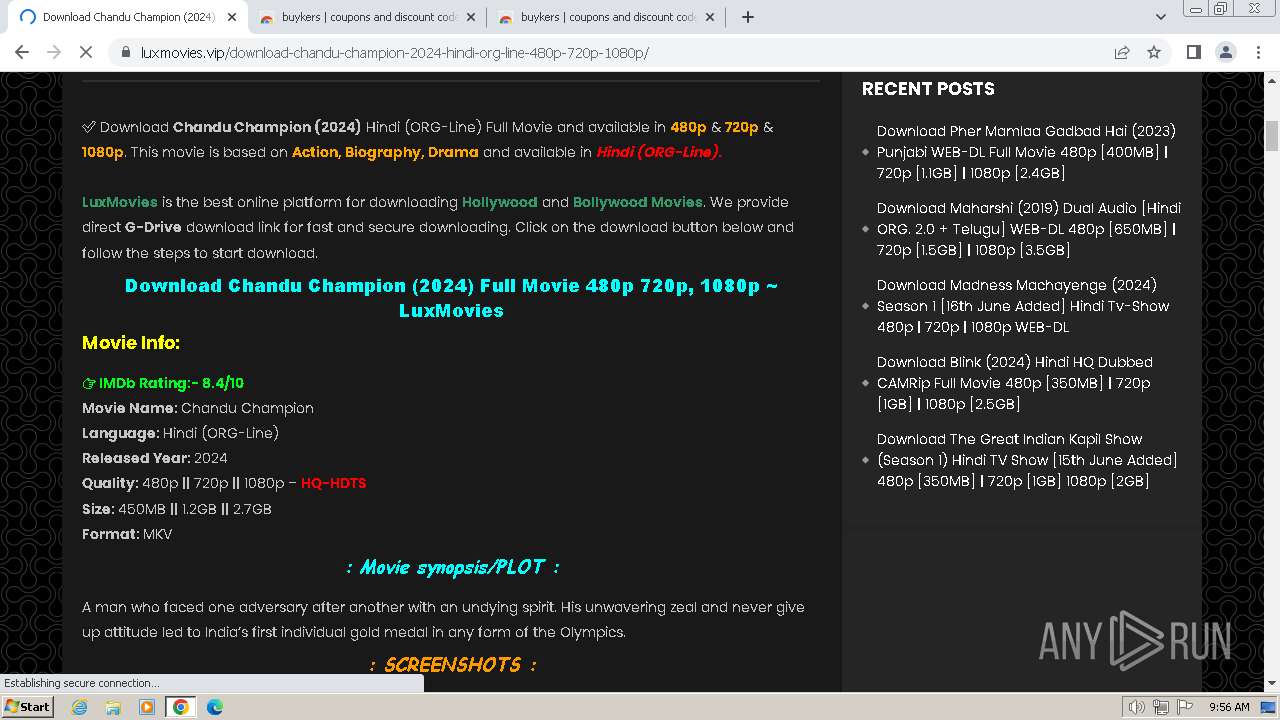Show the 9:56 AM clock calendar
1280x720 pixels.
(x=1229, y=707)
